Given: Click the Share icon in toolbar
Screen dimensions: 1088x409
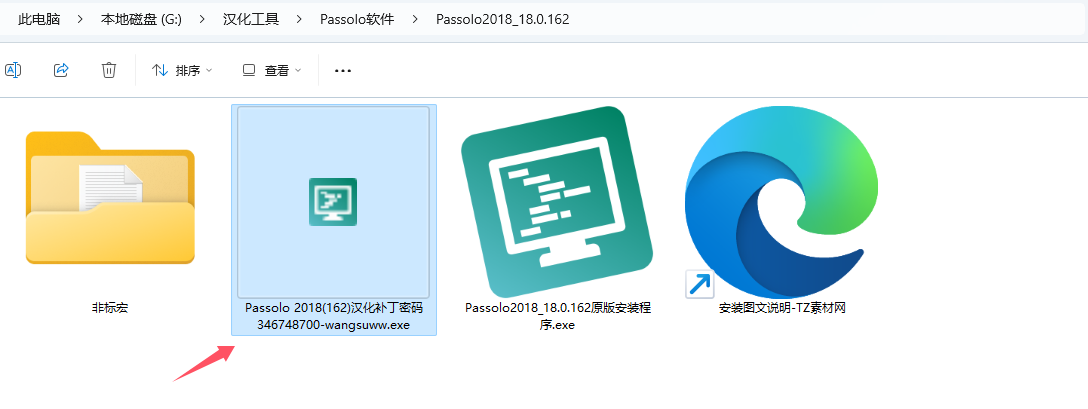Looking at the screenshot, I should 61,70.
